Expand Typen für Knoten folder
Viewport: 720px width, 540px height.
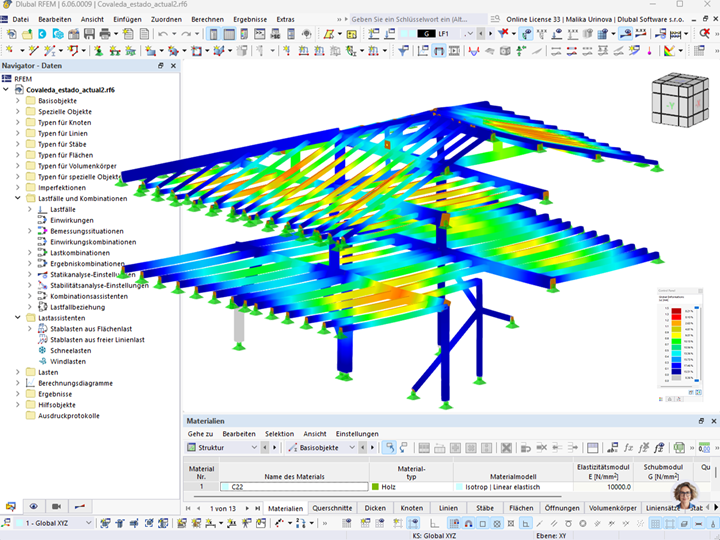[18, 122]
